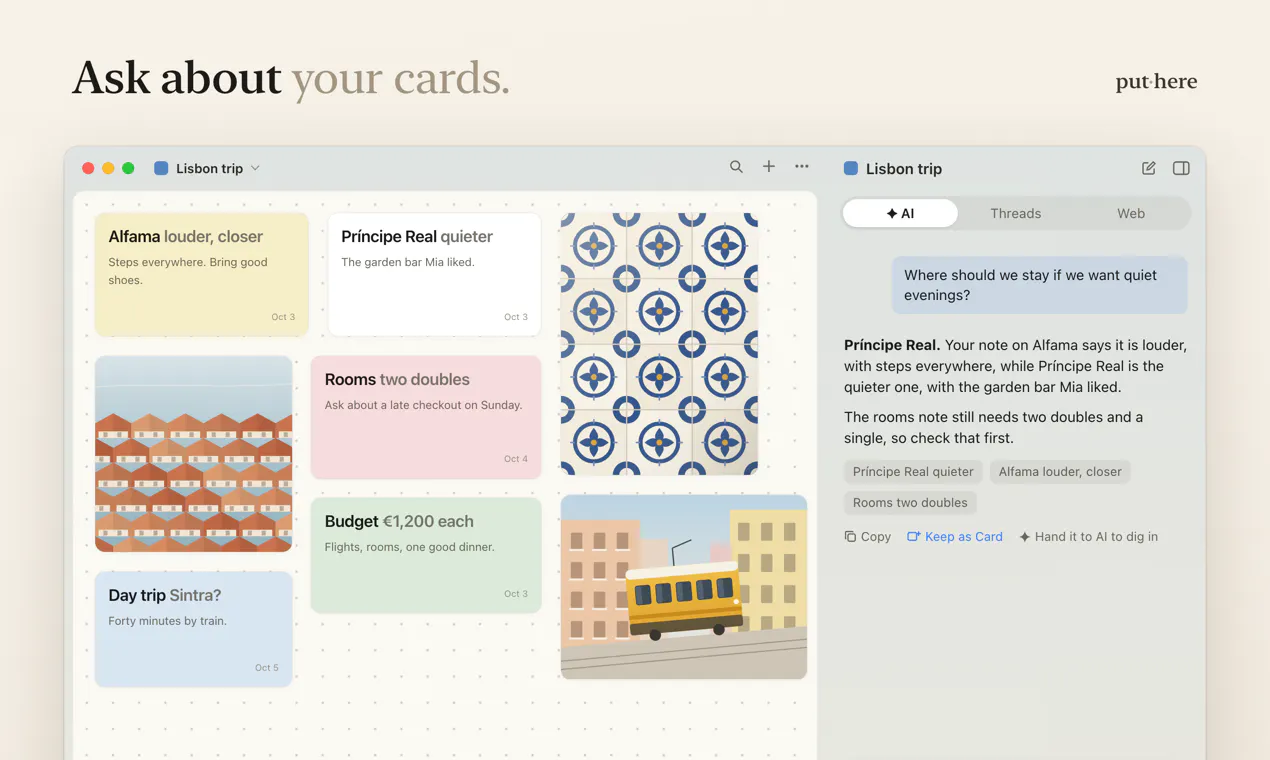Click the question bubble about quiet evenings
This screenshot has width=1270, height=760.
[1040, 285]
